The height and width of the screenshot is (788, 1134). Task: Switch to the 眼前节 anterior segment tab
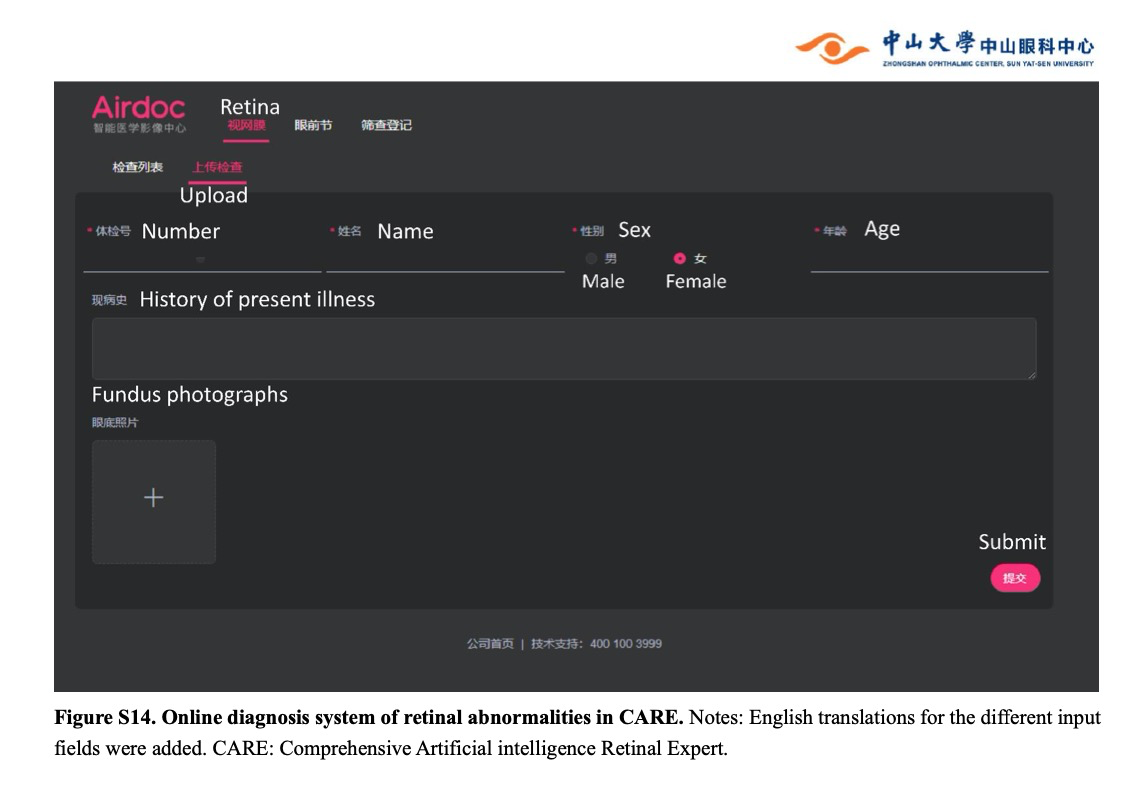click(x=311, y=126)
